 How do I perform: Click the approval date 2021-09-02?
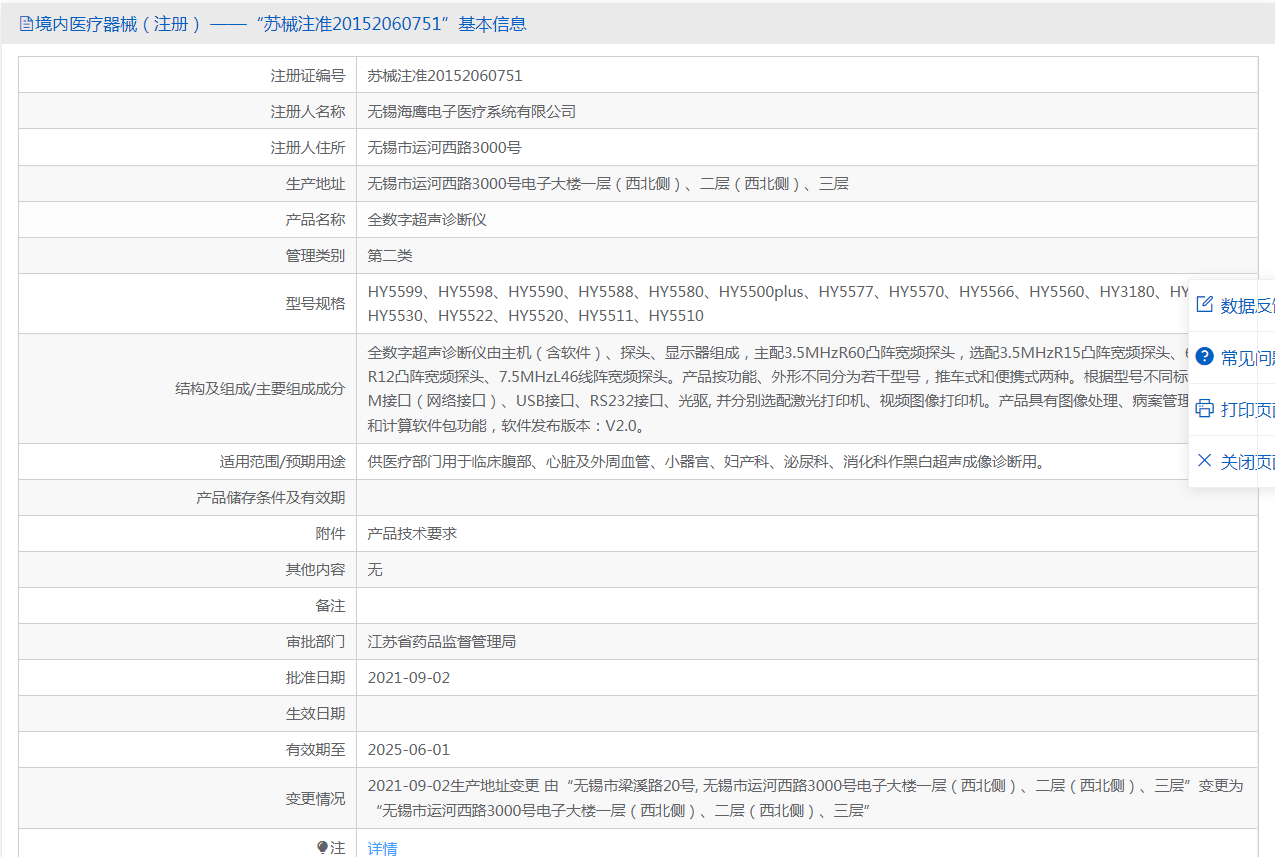click(x=409, y=677)
